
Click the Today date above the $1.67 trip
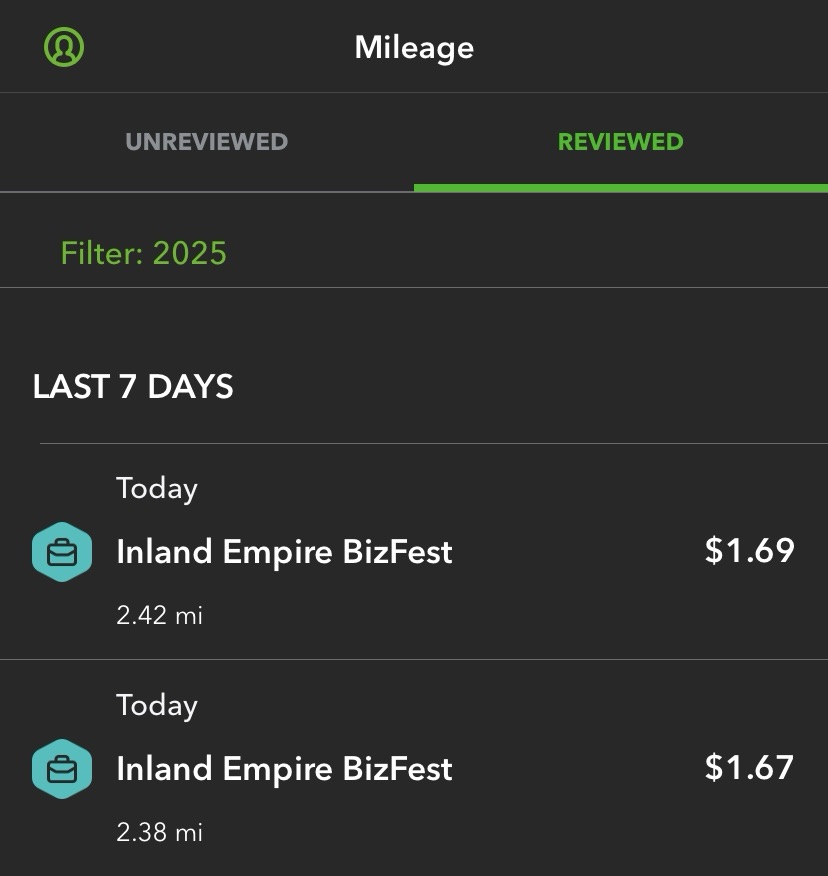pyautogui.click(x=157, y=706)
